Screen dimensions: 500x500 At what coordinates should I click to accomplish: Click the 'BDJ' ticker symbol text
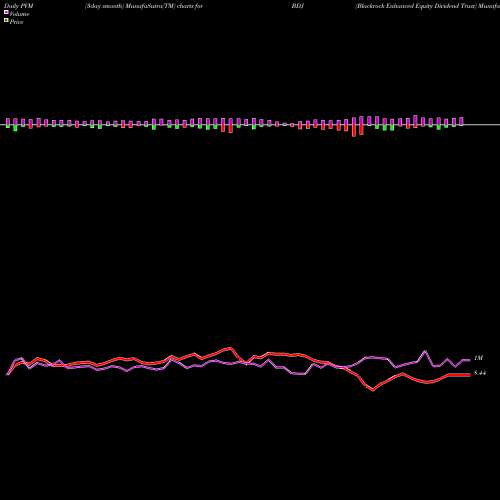[298, 6]
